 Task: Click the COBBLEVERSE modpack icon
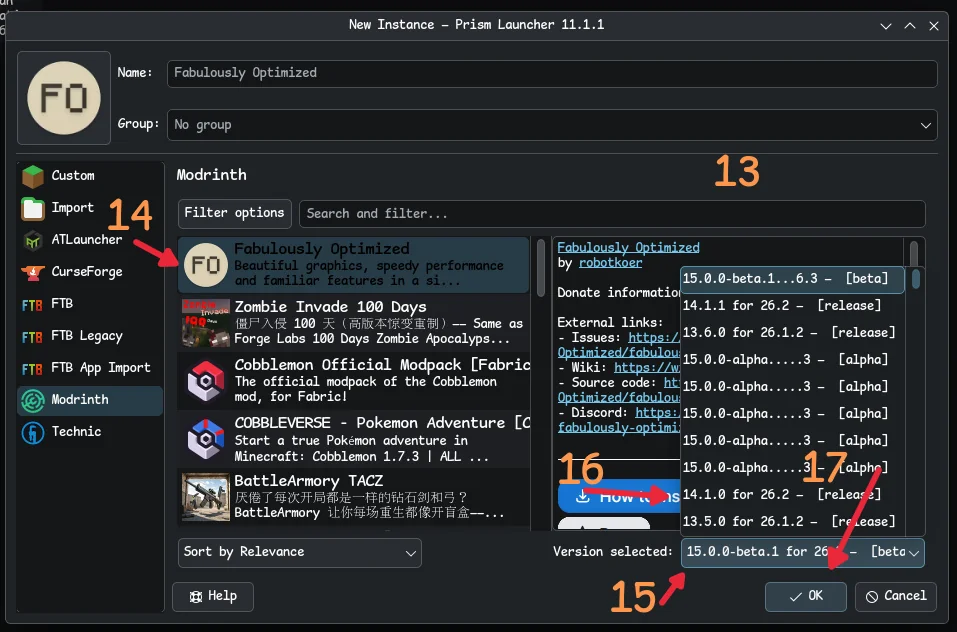coord(206,439)
